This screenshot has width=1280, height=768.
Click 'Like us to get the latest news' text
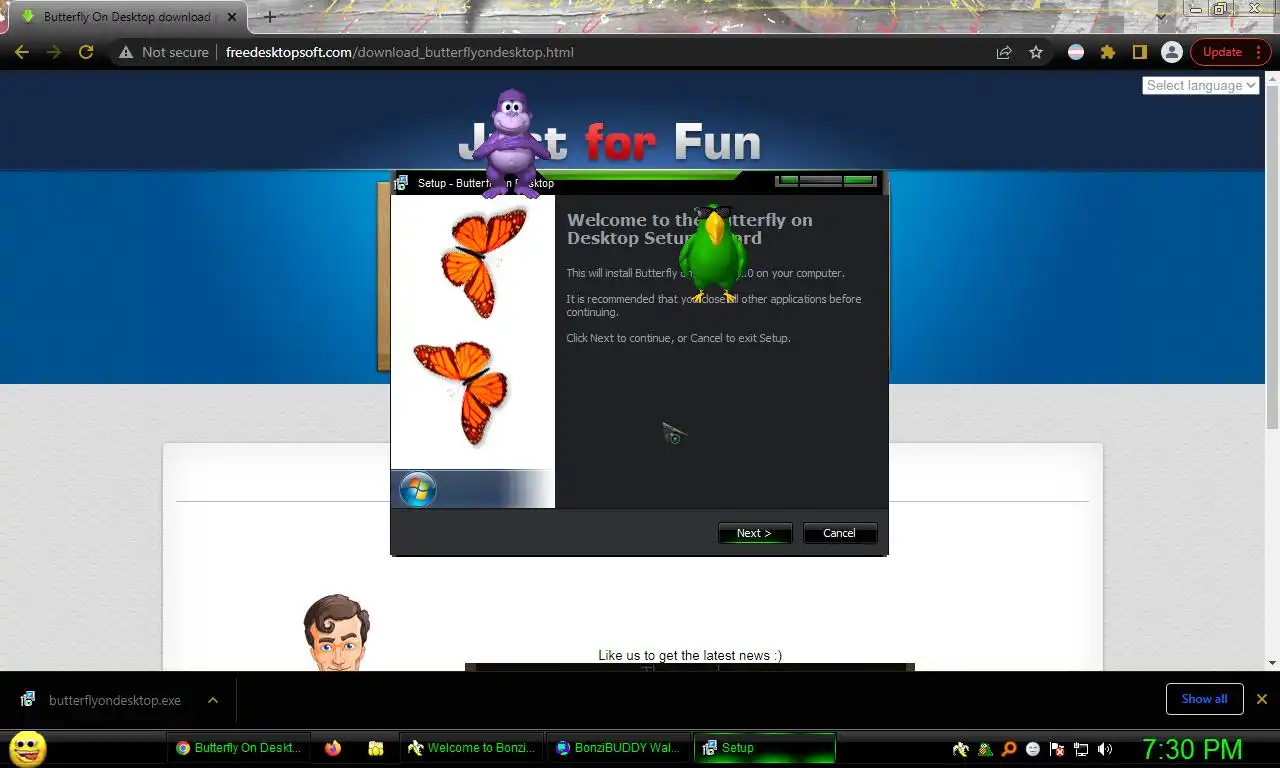click(x=690, y=655)
